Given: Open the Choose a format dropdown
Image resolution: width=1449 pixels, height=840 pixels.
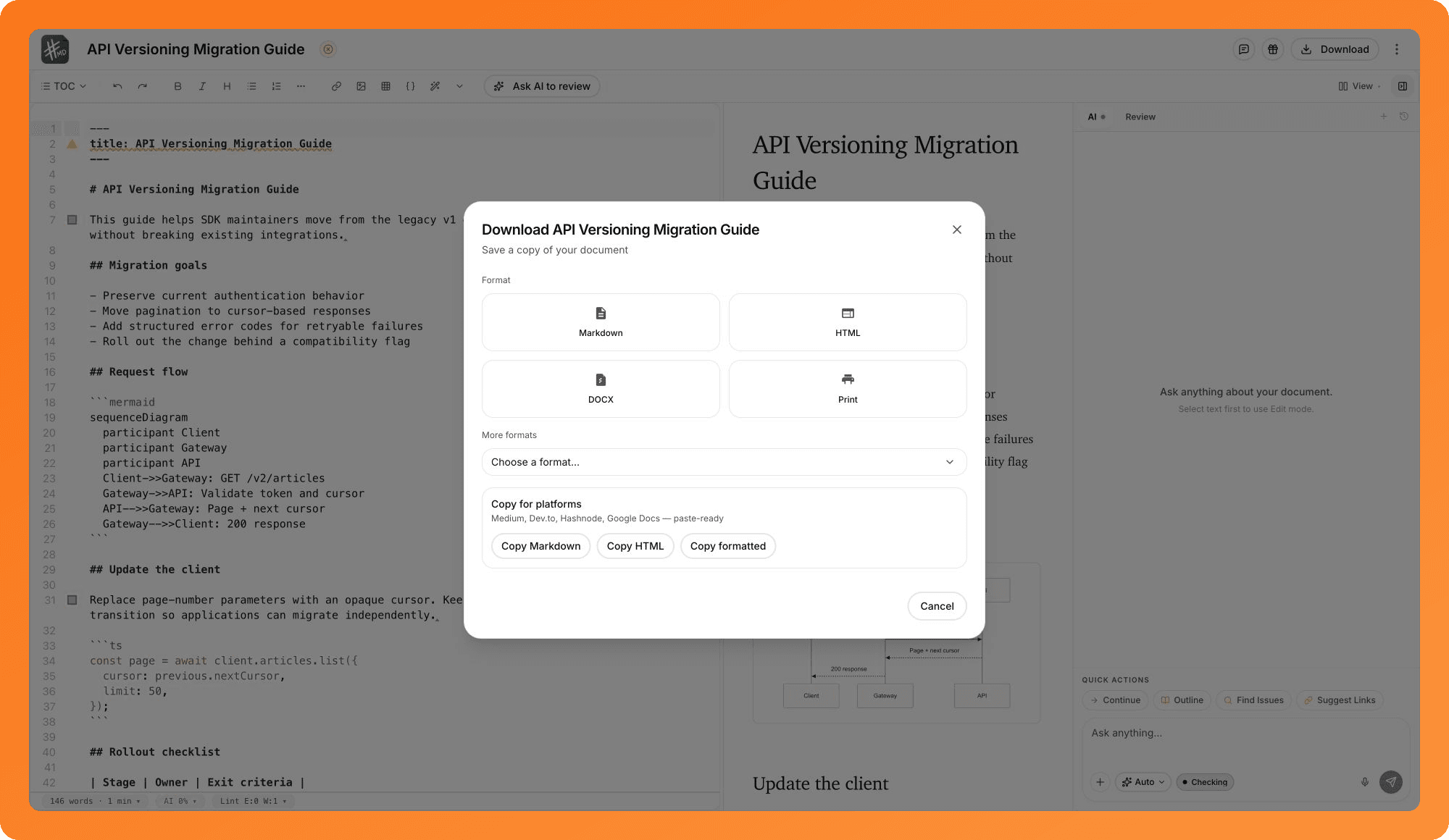Looking at the screenshot, I should (x=724, y=462).
